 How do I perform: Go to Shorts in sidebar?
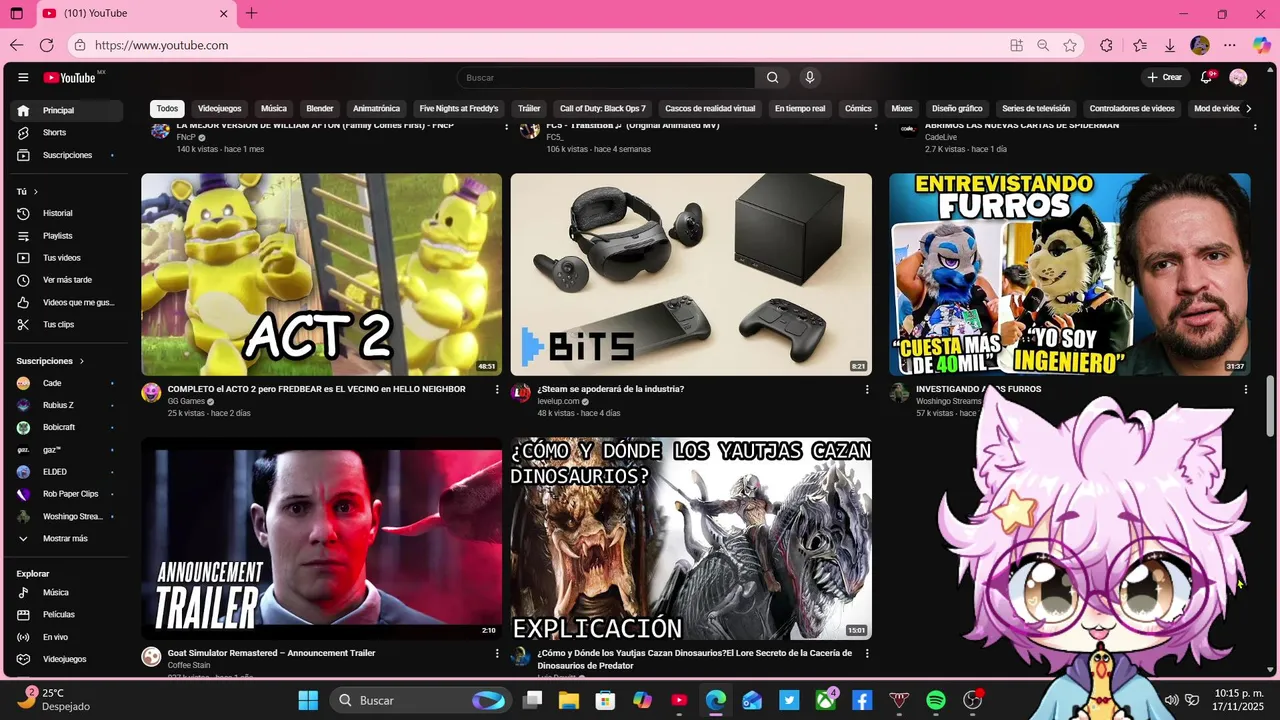coord(66,133)
